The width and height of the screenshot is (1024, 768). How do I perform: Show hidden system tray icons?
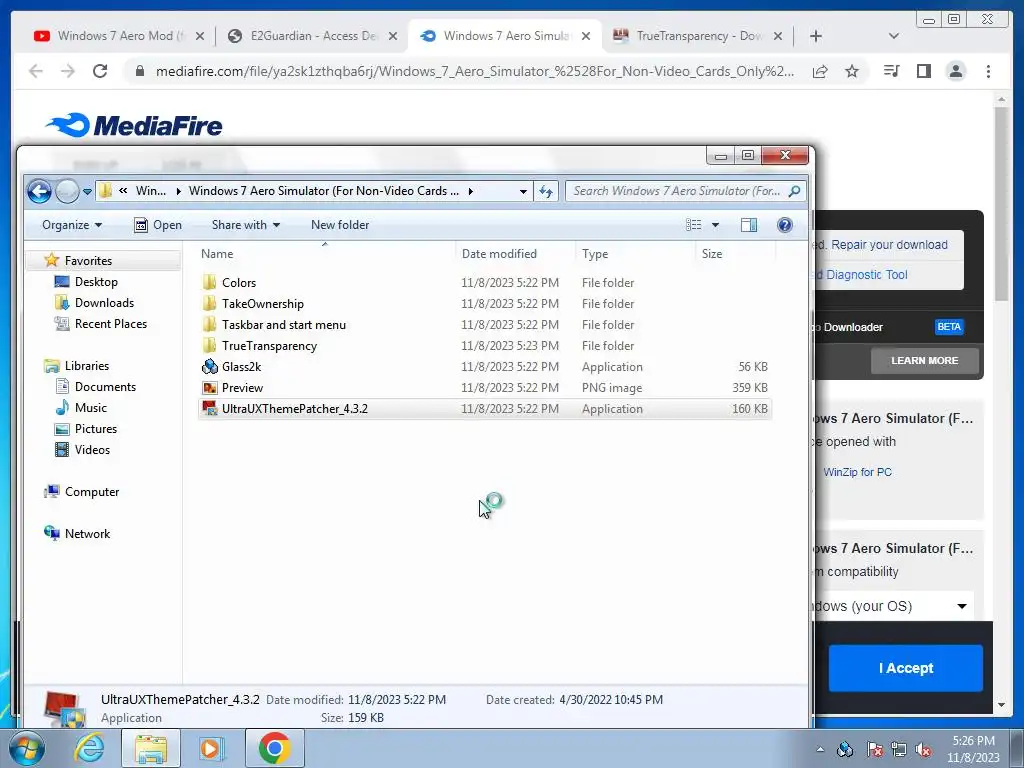820,749
